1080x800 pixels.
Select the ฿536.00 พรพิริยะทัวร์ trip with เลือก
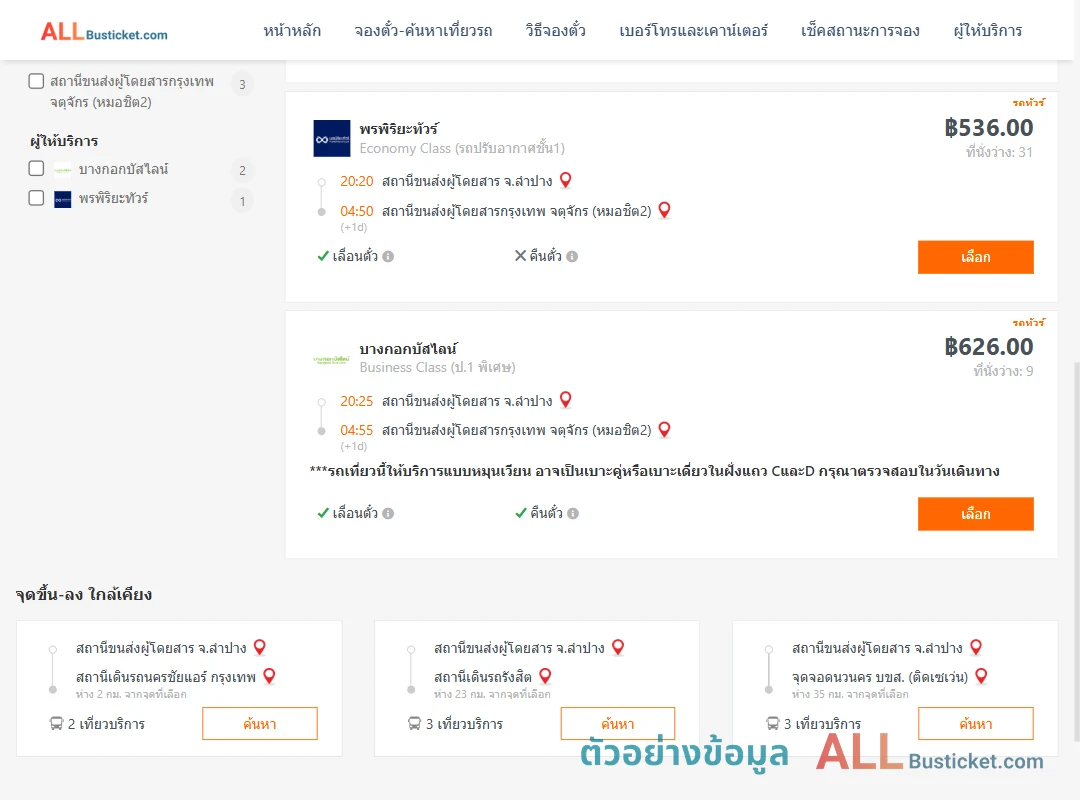pos(975,257)
